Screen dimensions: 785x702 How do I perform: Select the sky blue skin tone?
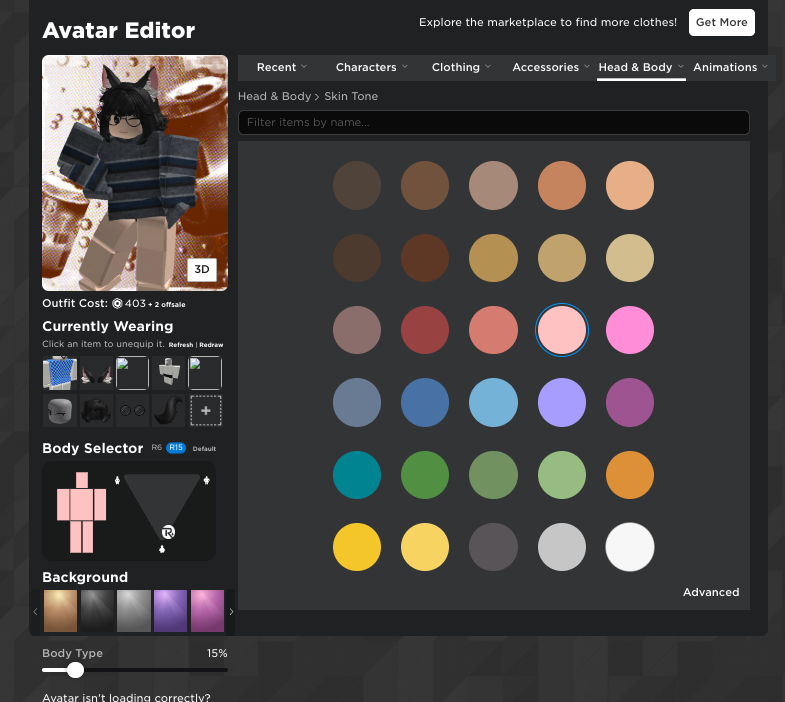[493, 403]
